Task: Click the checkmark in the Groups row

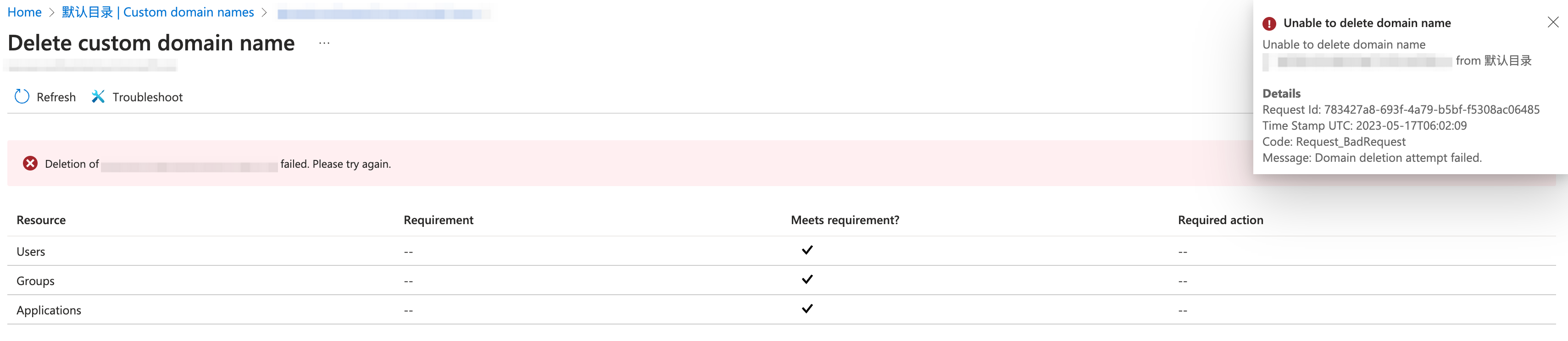Action: click(x=807, y=280)
